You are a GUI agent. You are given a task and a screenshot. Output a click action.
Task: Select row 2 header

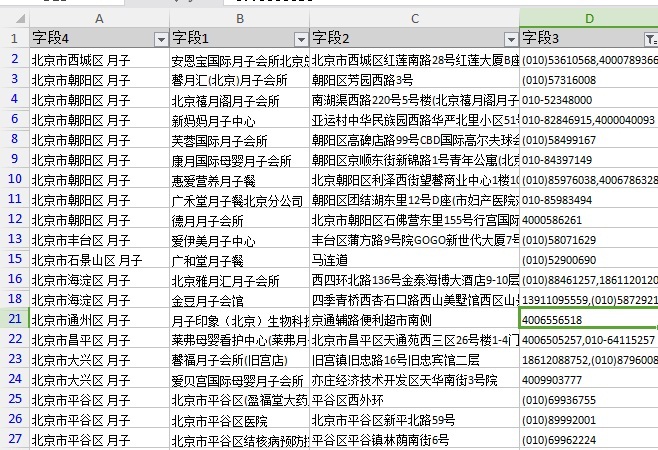[14, 59]
